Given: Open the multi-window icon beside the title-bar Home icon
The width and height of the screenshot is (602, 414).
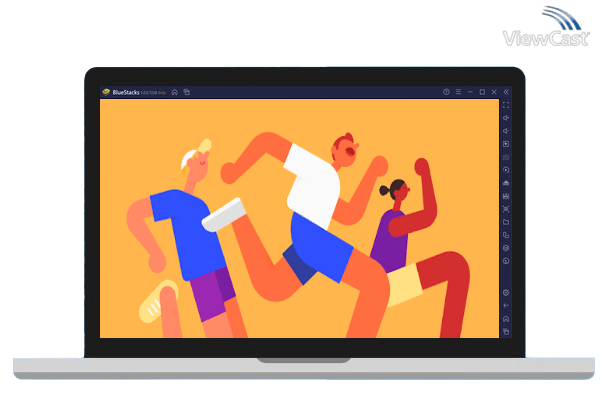Looking at the screenshot, I should pyautogui.click(x=187, y=92).
